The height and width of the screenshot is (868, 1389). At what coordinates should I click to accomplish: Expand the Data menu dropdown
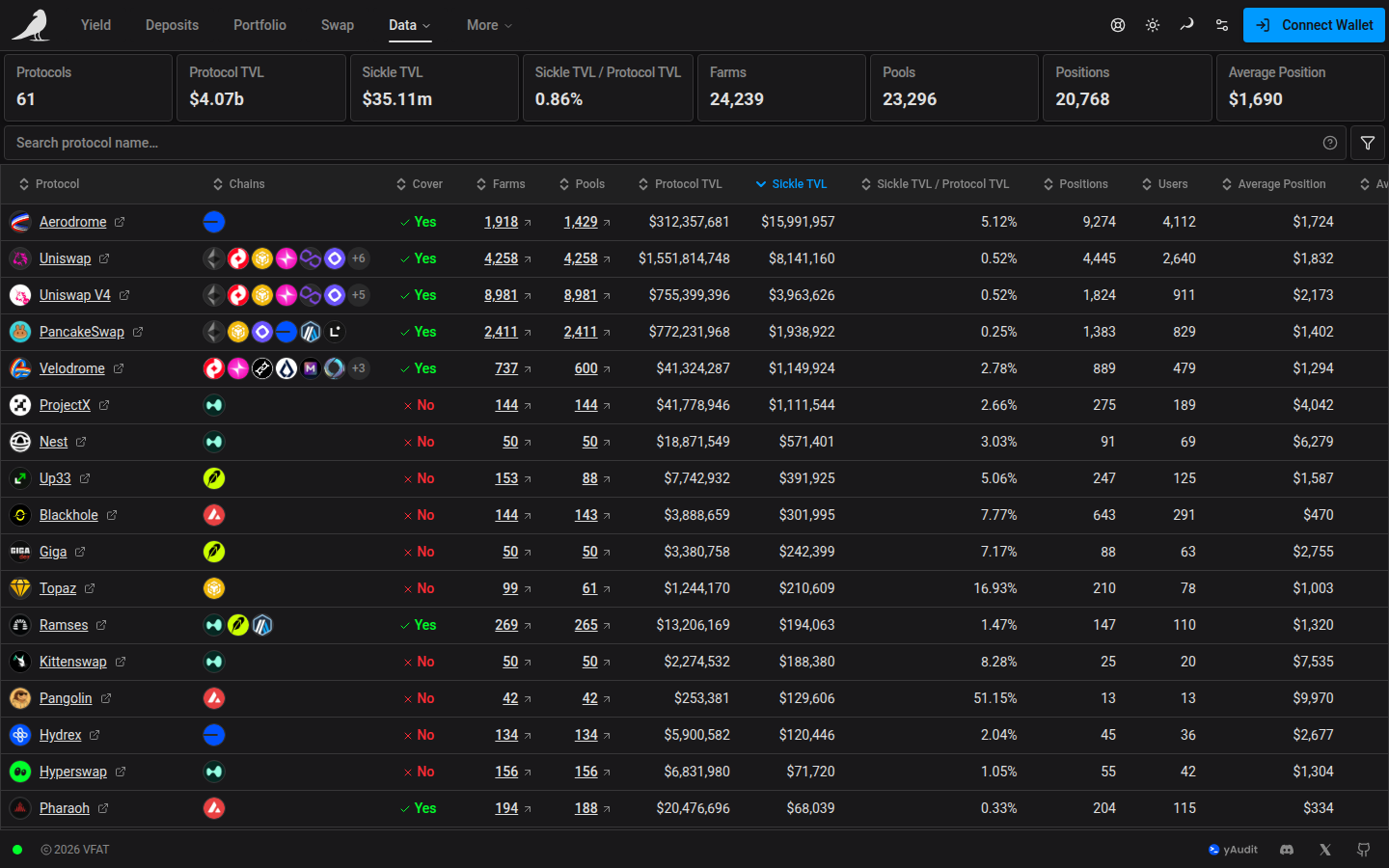coord(410,25)
